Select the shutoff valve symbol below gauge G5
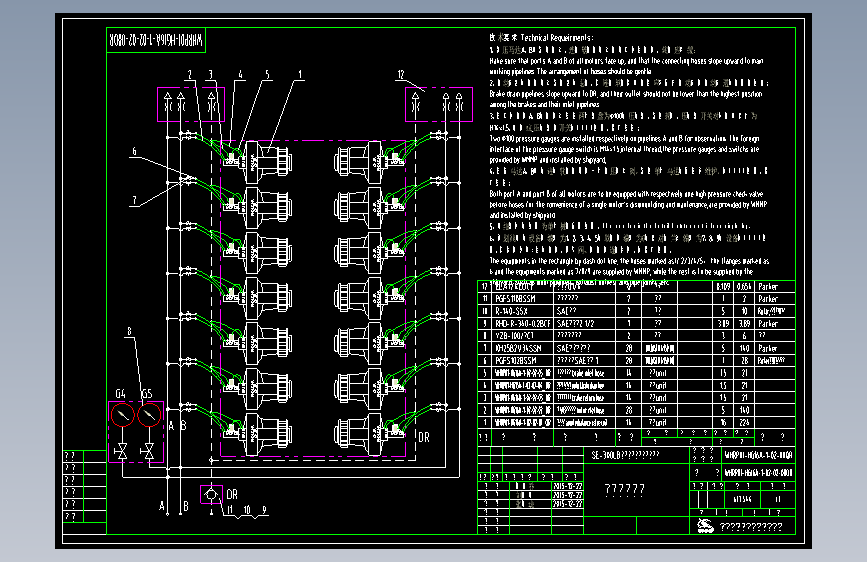This screenshot has height=562, width=867. point(148,452)
